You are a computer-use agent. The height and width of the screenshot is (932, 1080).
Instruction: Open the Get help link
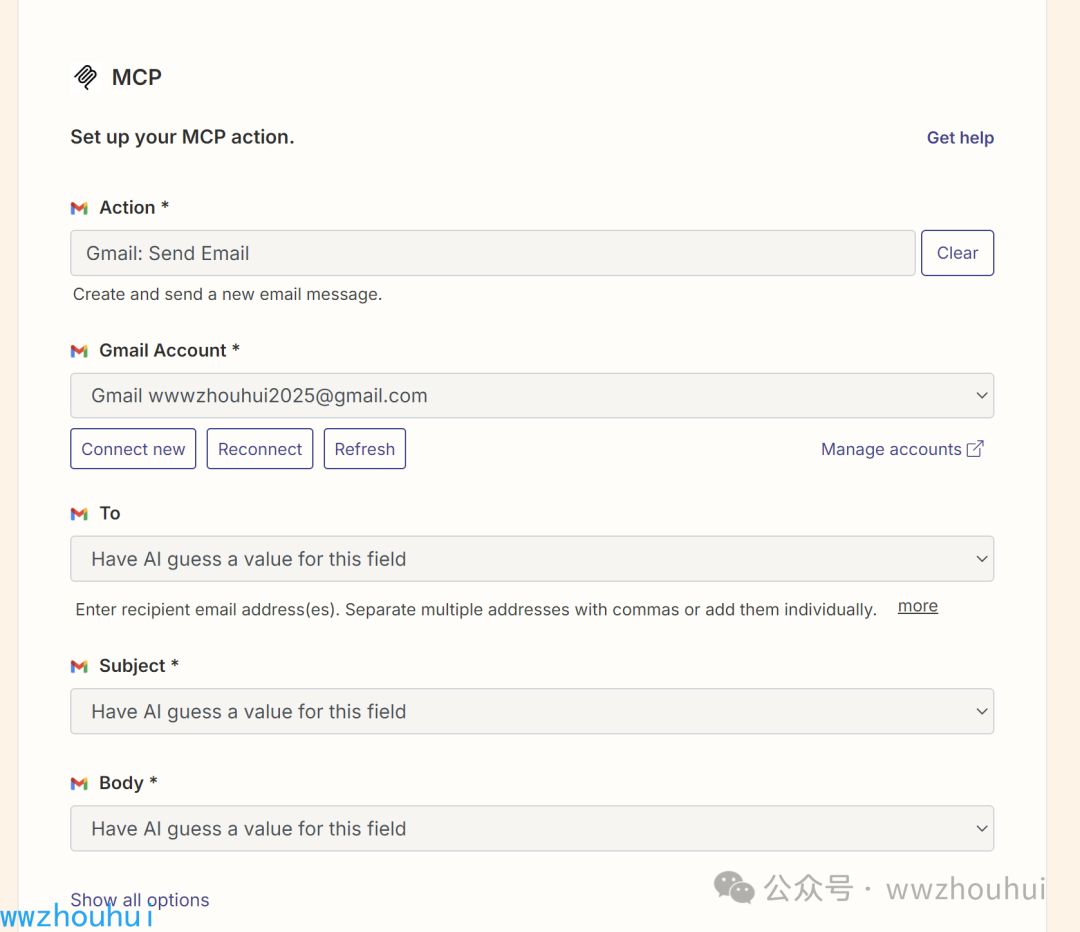pyautogui.click(x=960, y=138)
